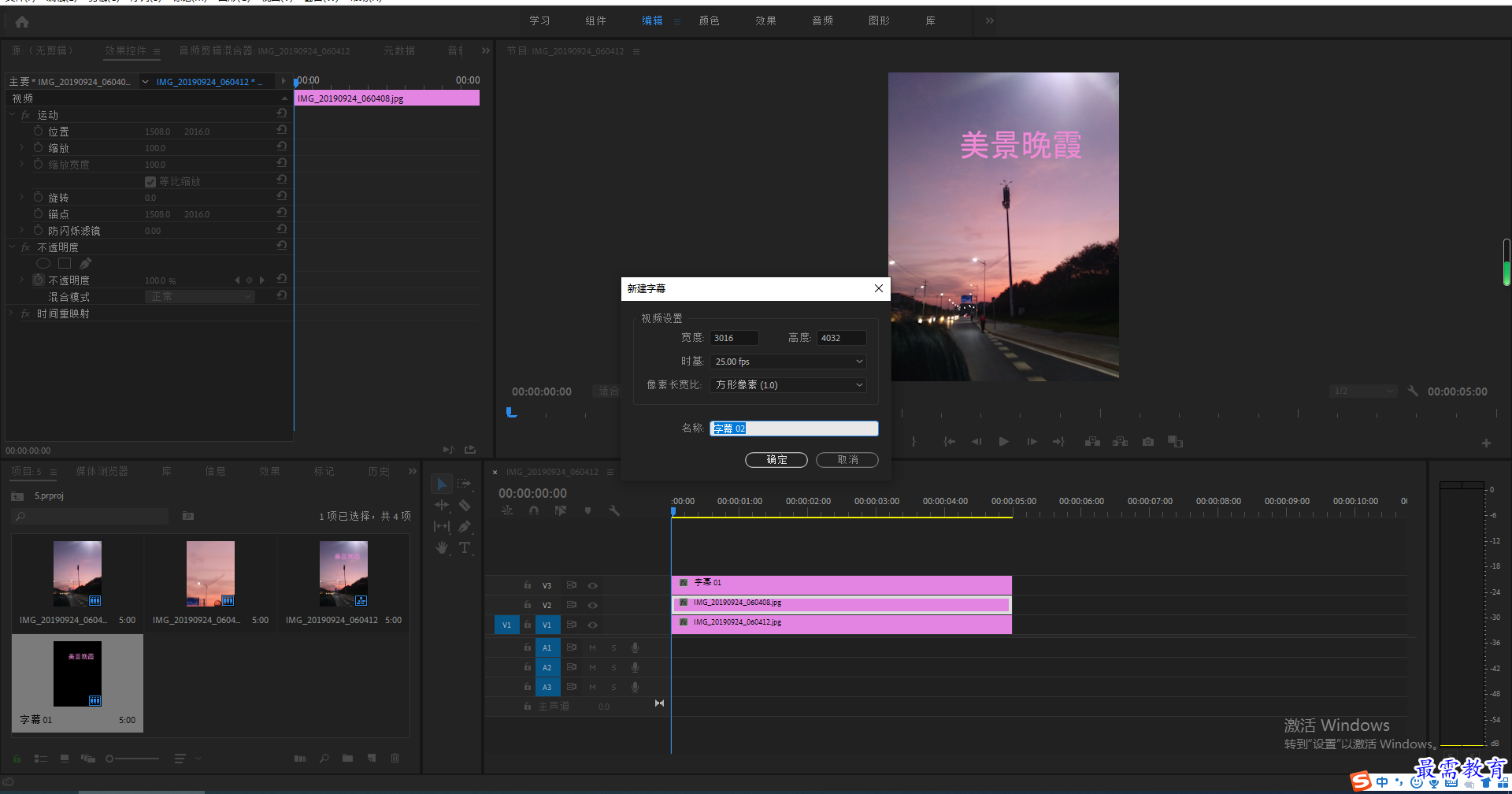Reset the 位置 position parameter
Image resolution: width=1512 pixels, height=794 pixels.
[281, 130]
